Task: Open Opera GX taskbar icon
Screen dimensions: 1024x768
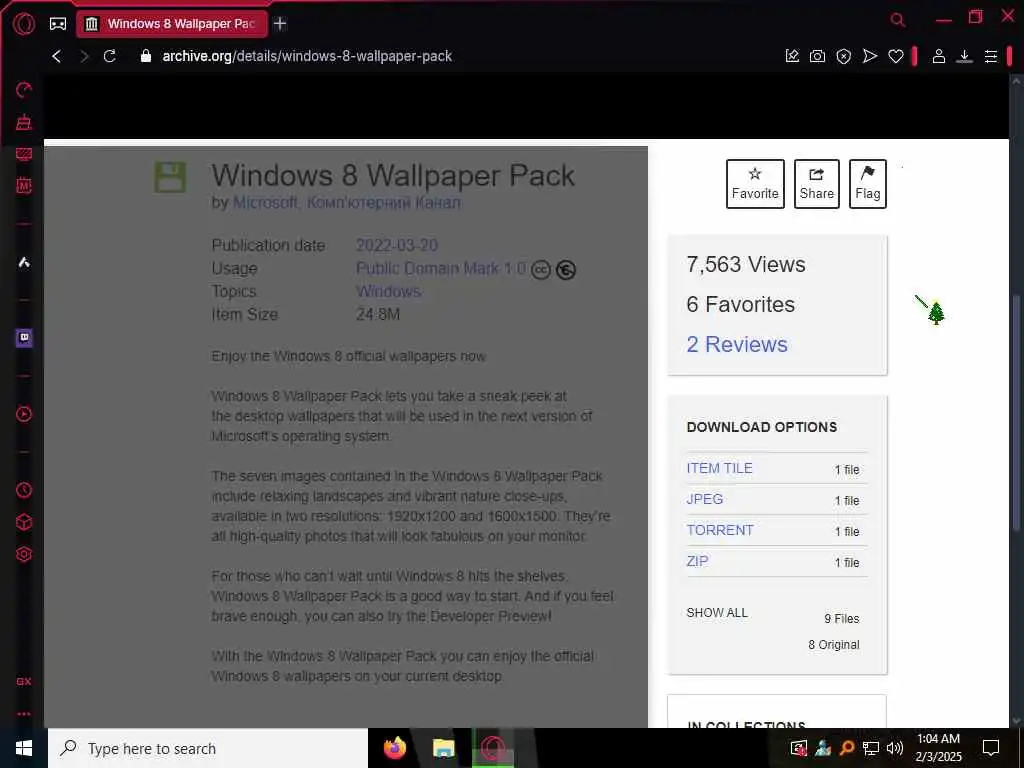Action: 493,748
